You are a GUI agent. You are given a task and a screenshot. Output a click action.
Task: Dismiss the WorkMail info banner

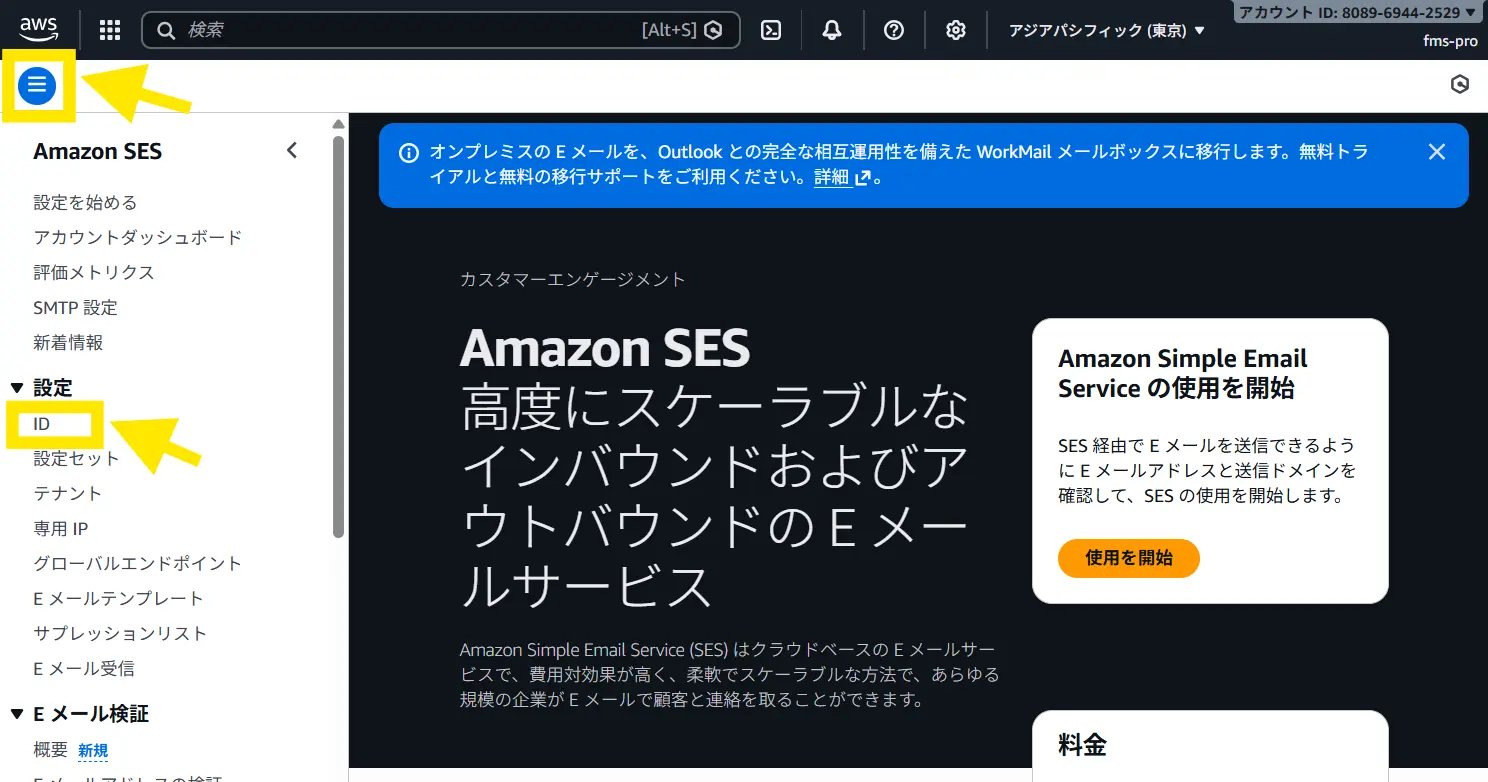click(x=1437, y=152)
